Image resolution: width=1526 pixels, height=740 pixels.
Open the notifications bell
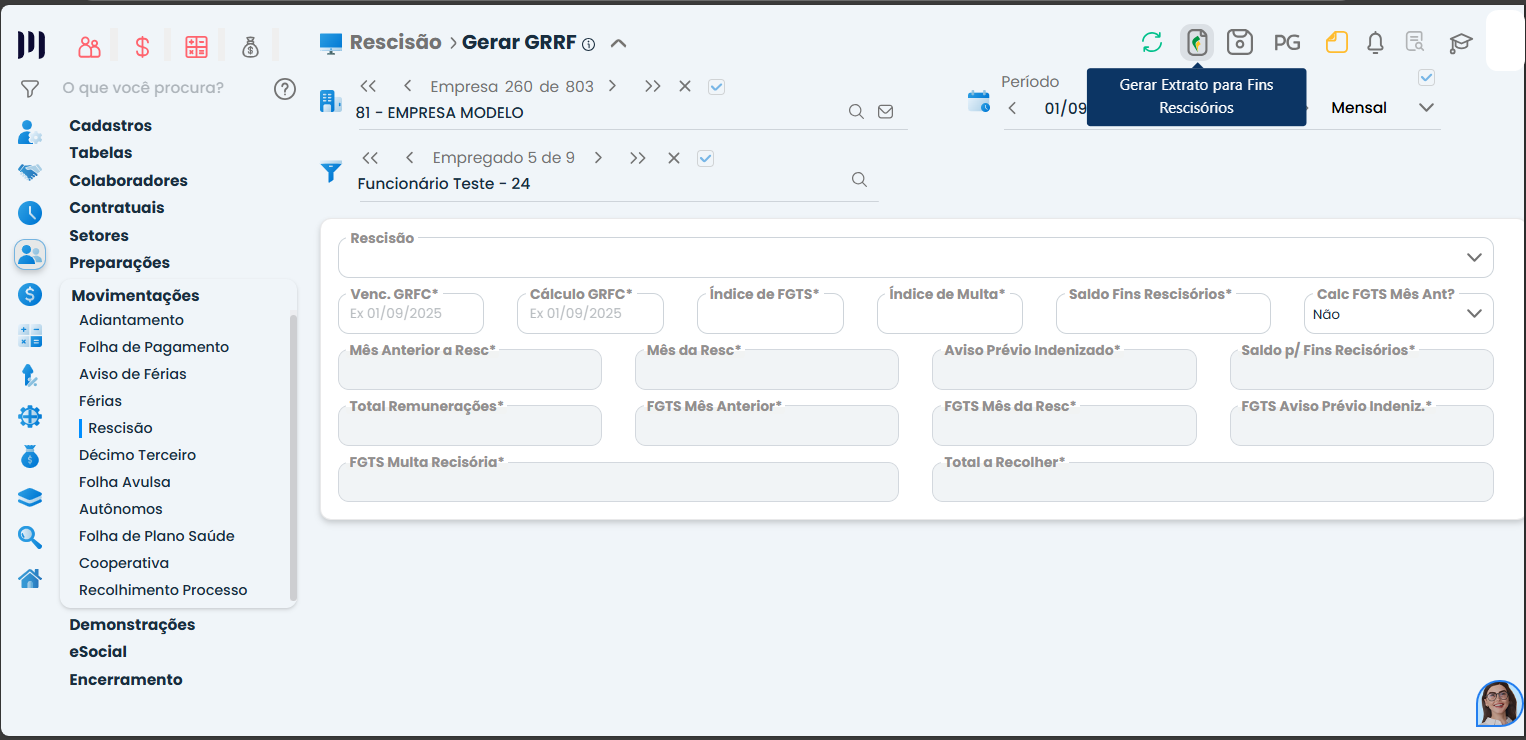1376,43
